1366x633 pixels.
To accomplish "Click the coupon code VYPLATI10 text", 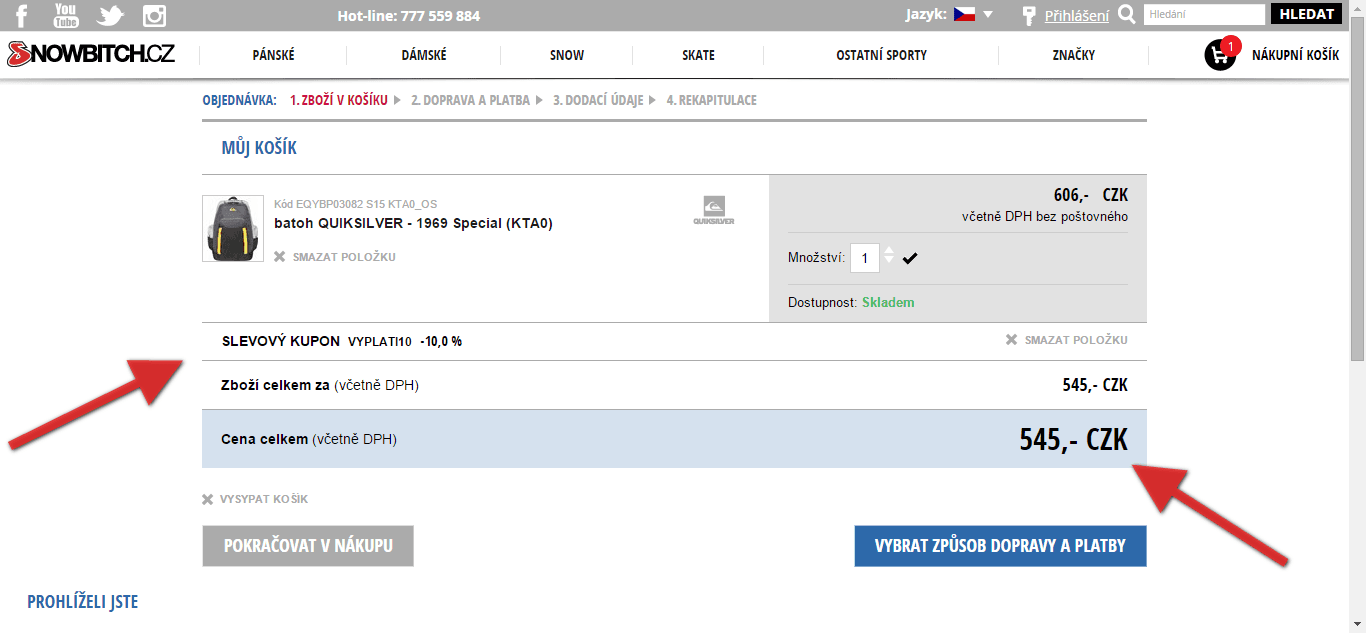I will coord(380,341).
